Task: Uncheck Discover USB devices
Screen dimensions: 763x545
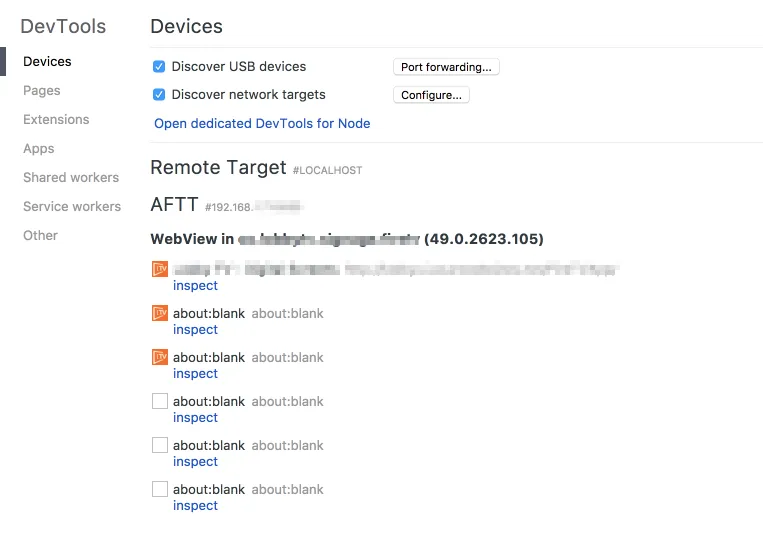Action: tap(158, 67)
